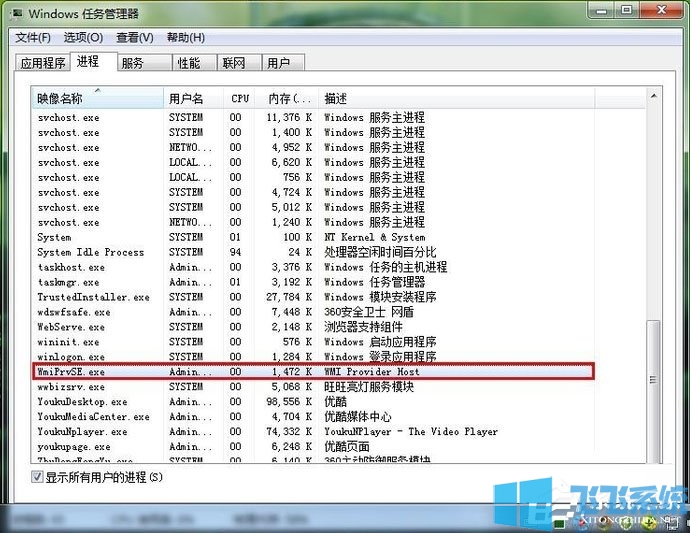Viewport: 690px width, 533px height.
Task: Select the TrustedInstaller.exe process row
Action: [93, 297]
